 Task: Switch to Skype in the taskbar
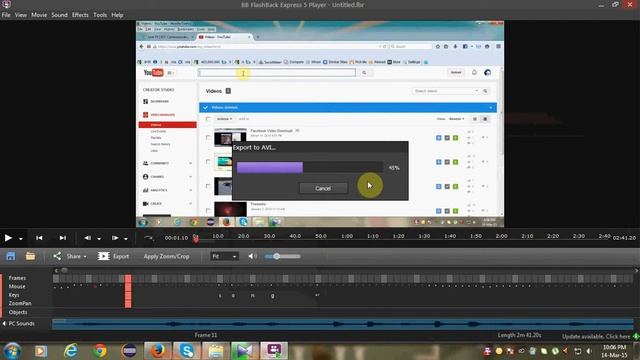pyautogui.click(x=187, y=351)
